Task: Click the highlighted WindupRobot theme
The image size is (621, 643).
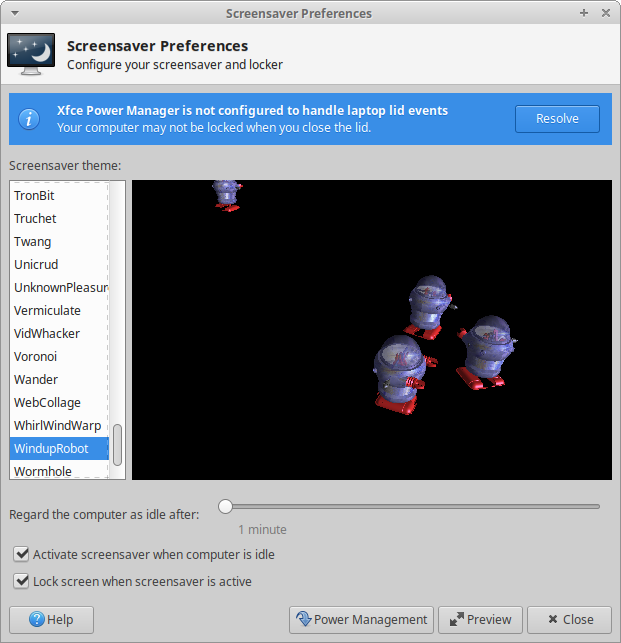Action: click(59, 448)
